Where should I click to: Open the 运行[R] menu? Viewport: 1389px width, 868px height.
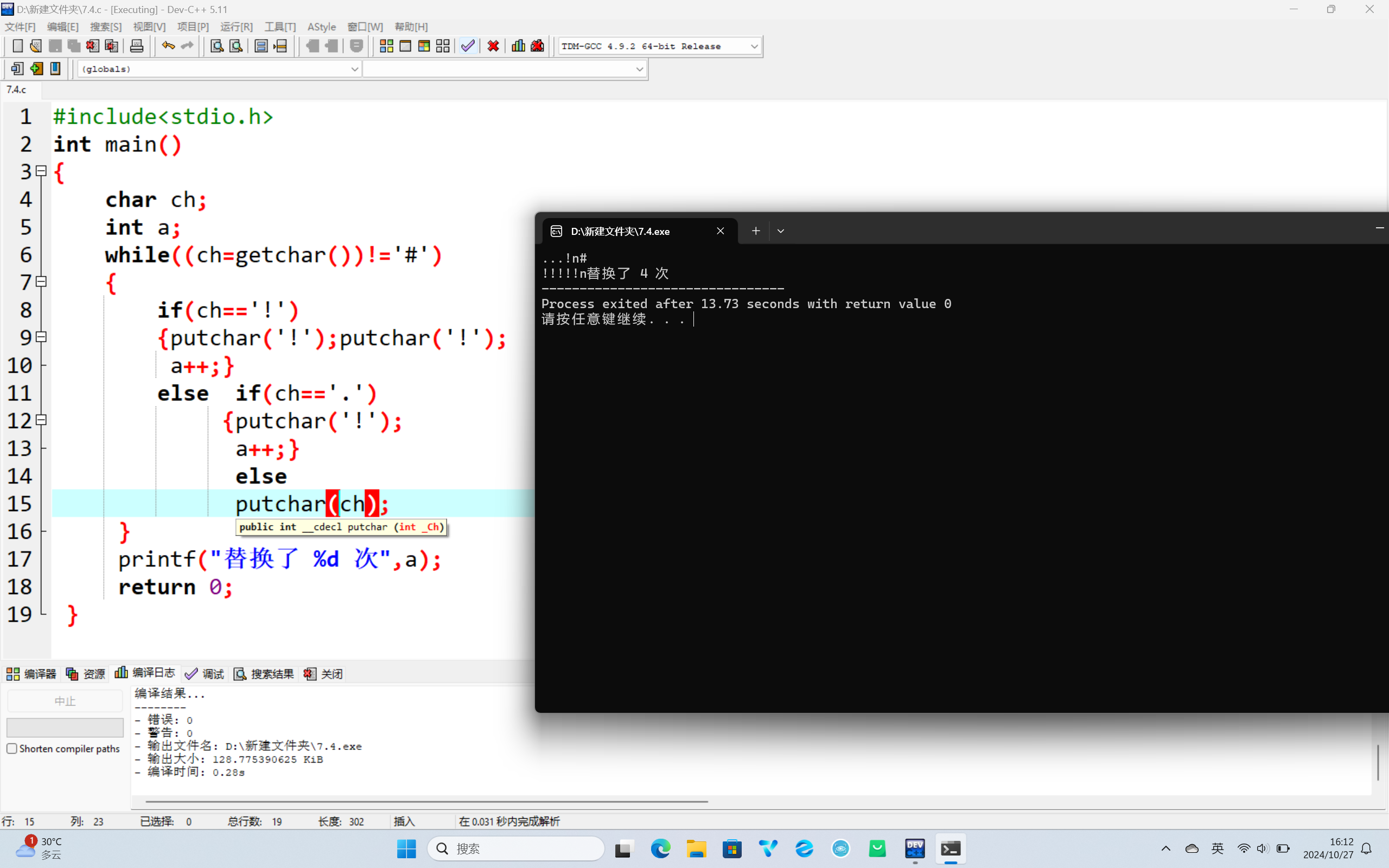tap(236, 27)
